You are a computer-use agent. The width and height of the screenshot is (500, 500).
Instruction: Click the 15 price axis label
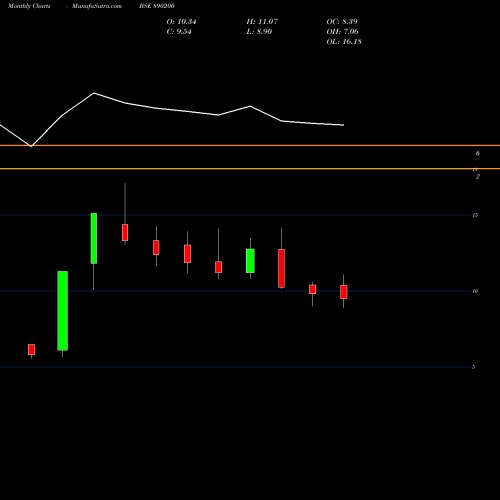475,215
